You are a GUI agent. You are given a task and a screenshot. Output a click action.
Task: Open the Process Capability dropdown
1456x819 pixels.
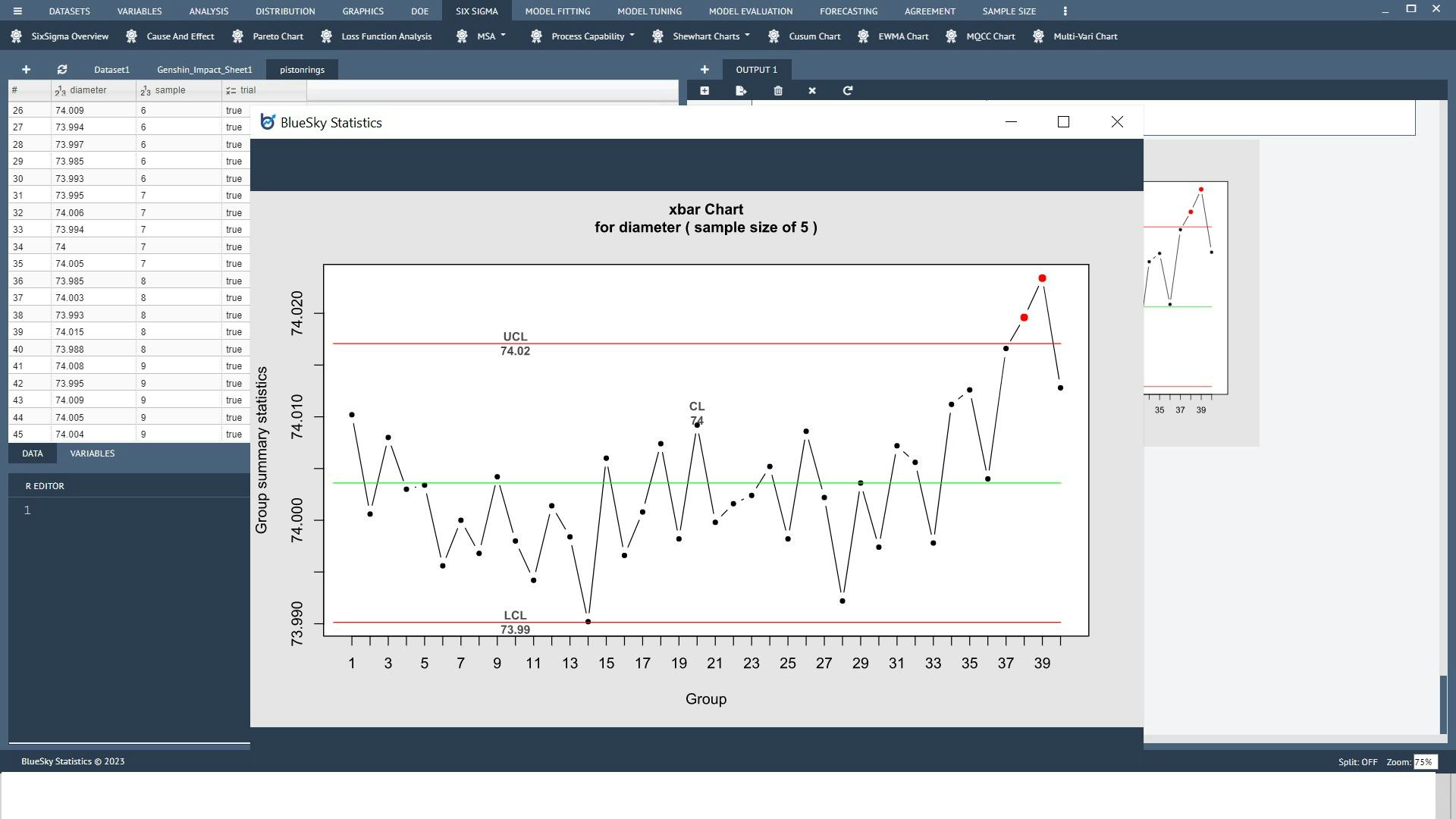click(591, 36)
